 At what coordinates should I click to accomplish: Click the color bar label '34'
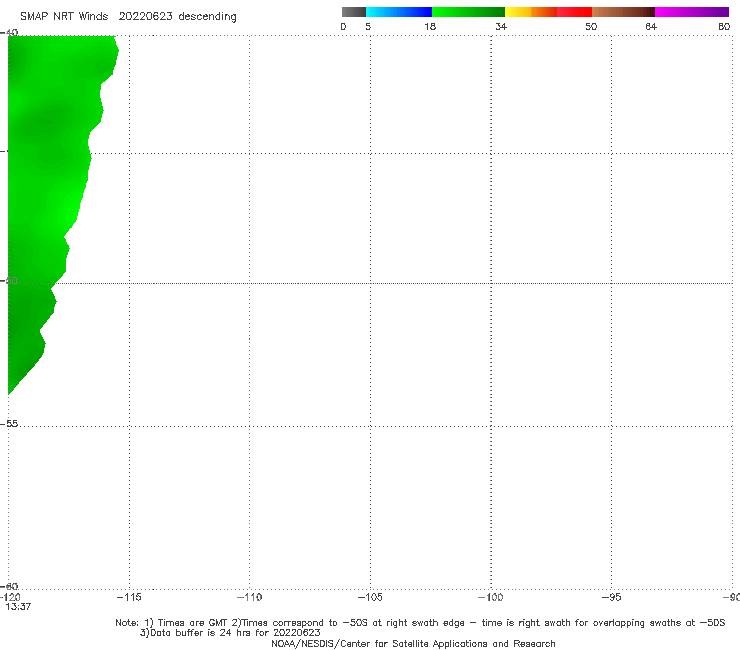point(501,26)
